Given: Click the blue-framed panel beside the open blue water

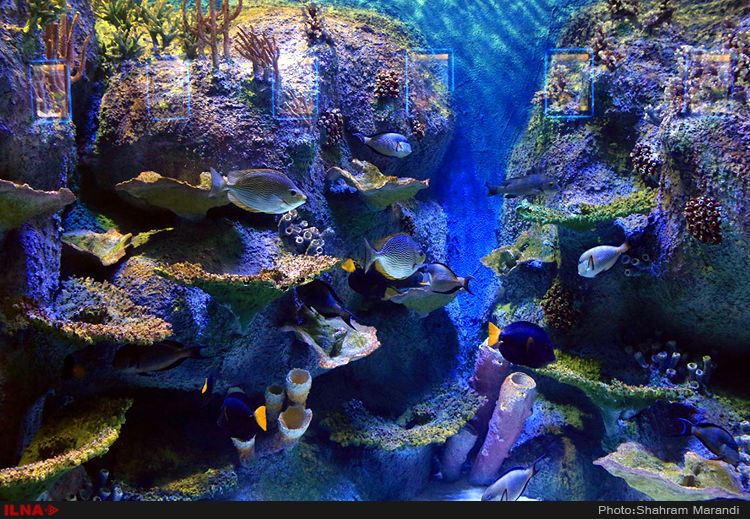Looking at the screenshot, I should [x=429, y=82].
